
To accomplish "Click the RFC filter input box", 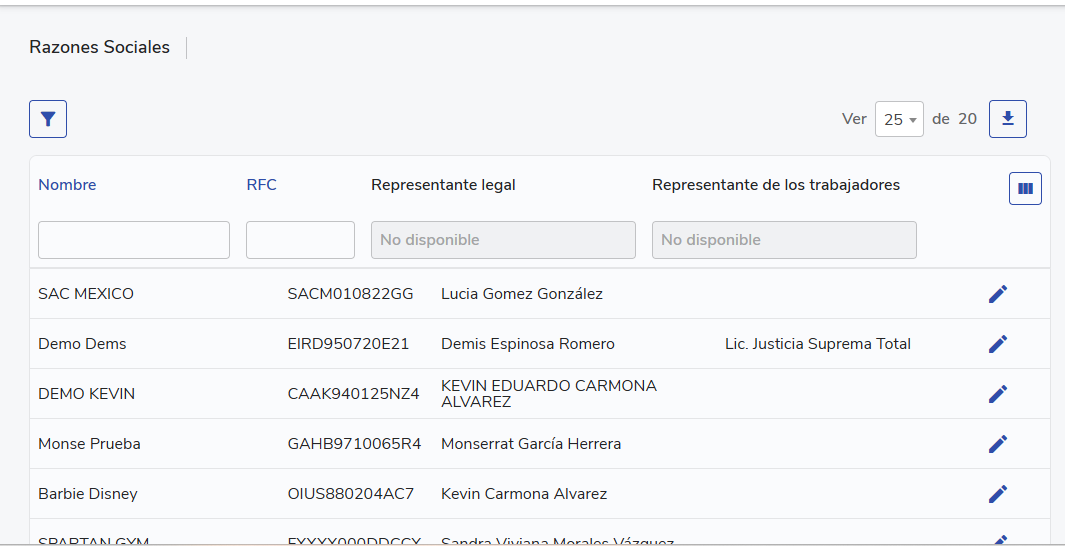I will click(x=300, y=240).
